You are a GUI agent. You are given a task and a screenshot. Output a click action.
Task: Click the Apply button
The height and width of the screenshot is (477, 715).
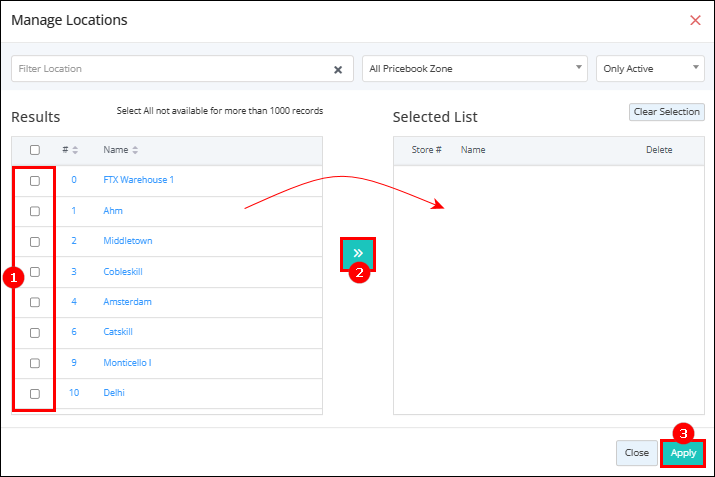pyautogui.click(x=683, y=453)
